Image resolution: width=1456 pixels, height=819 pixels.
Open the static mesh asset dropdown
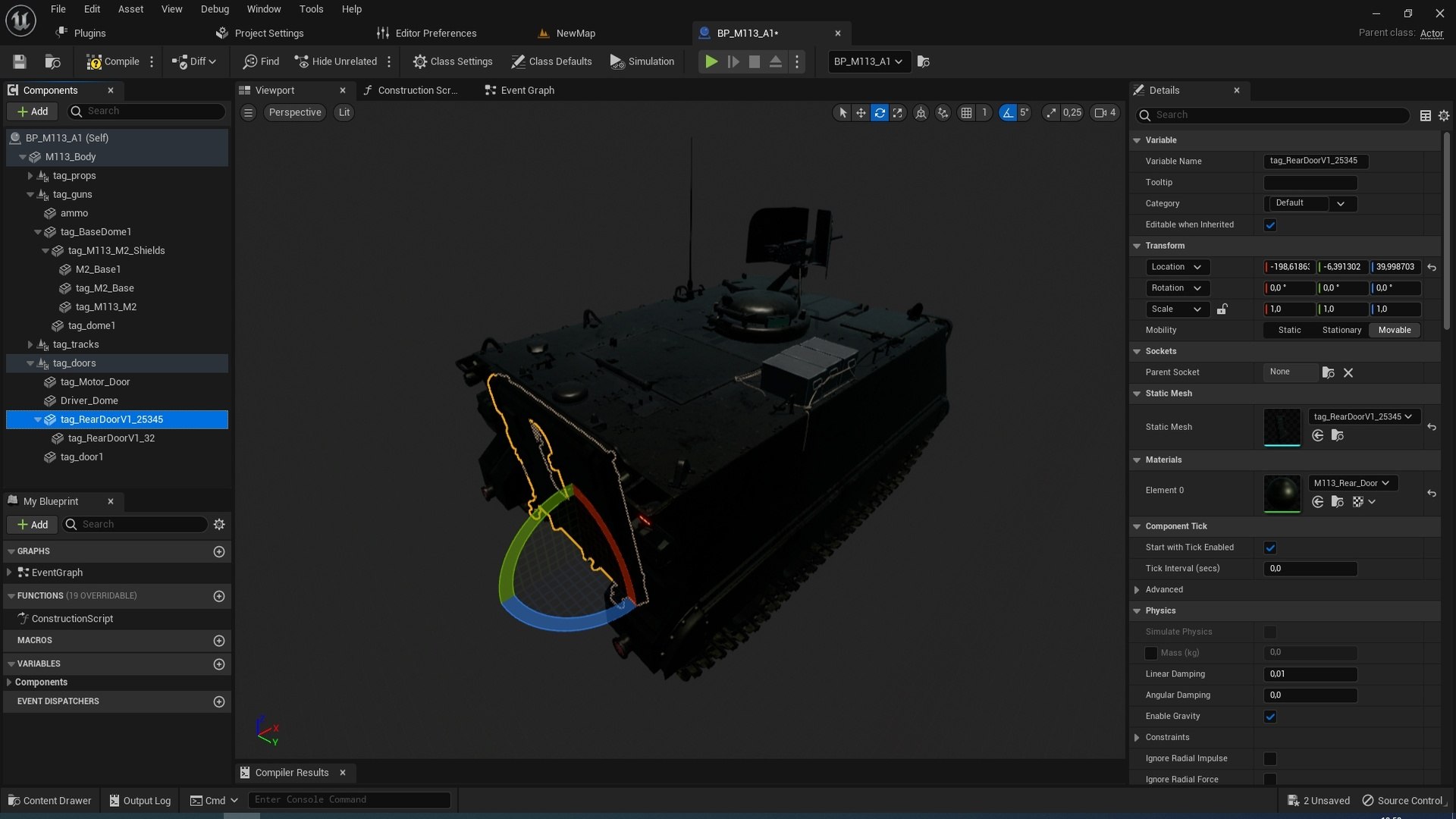click(1364, 416)
